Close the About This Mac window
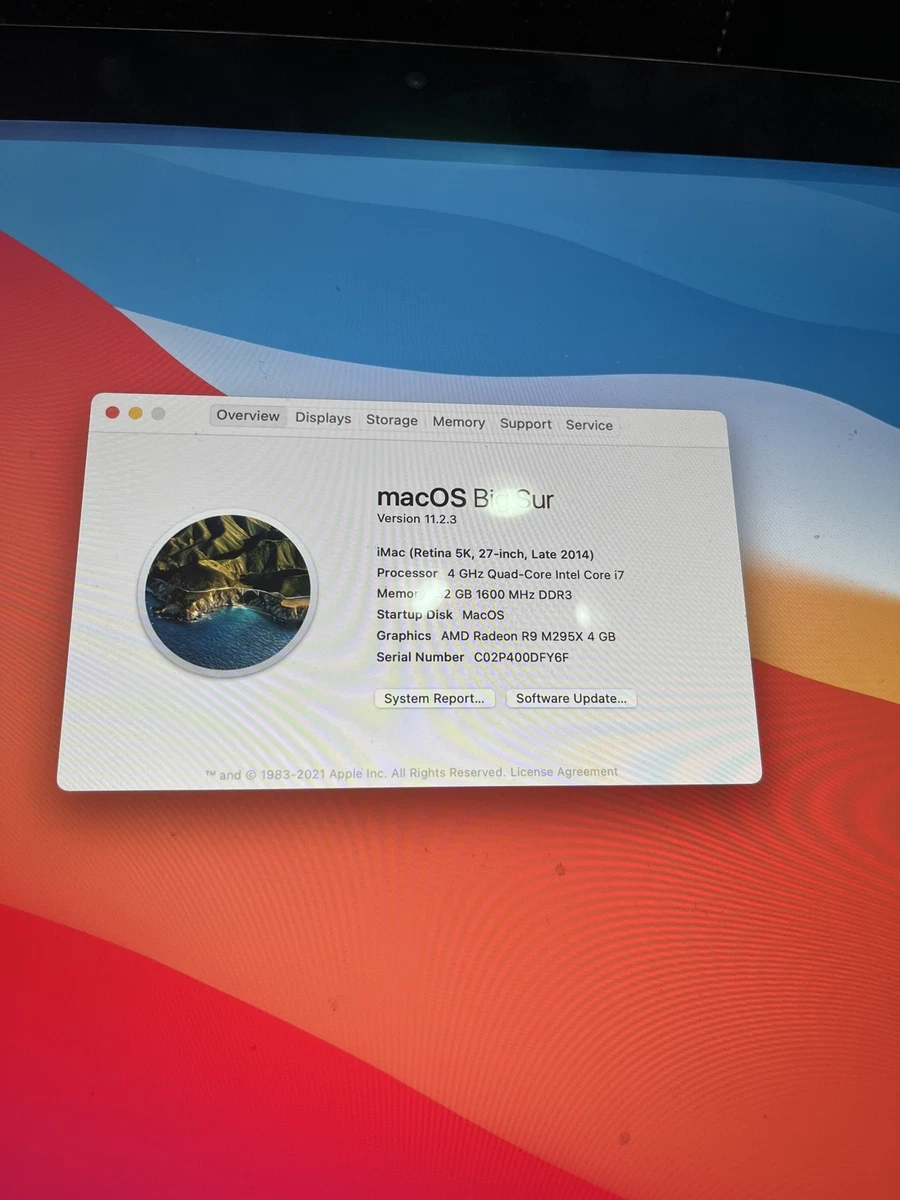This screenshot has height=1200, width=900. point(112,412)
